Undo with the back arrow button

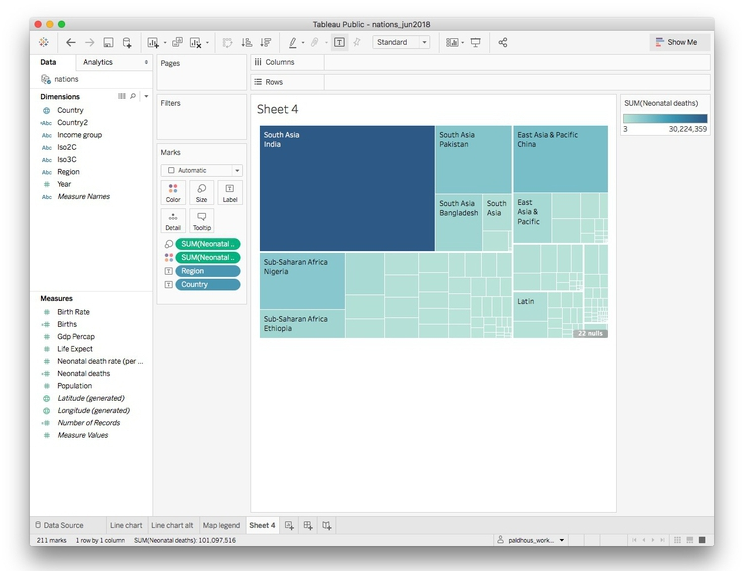[70, 42]
